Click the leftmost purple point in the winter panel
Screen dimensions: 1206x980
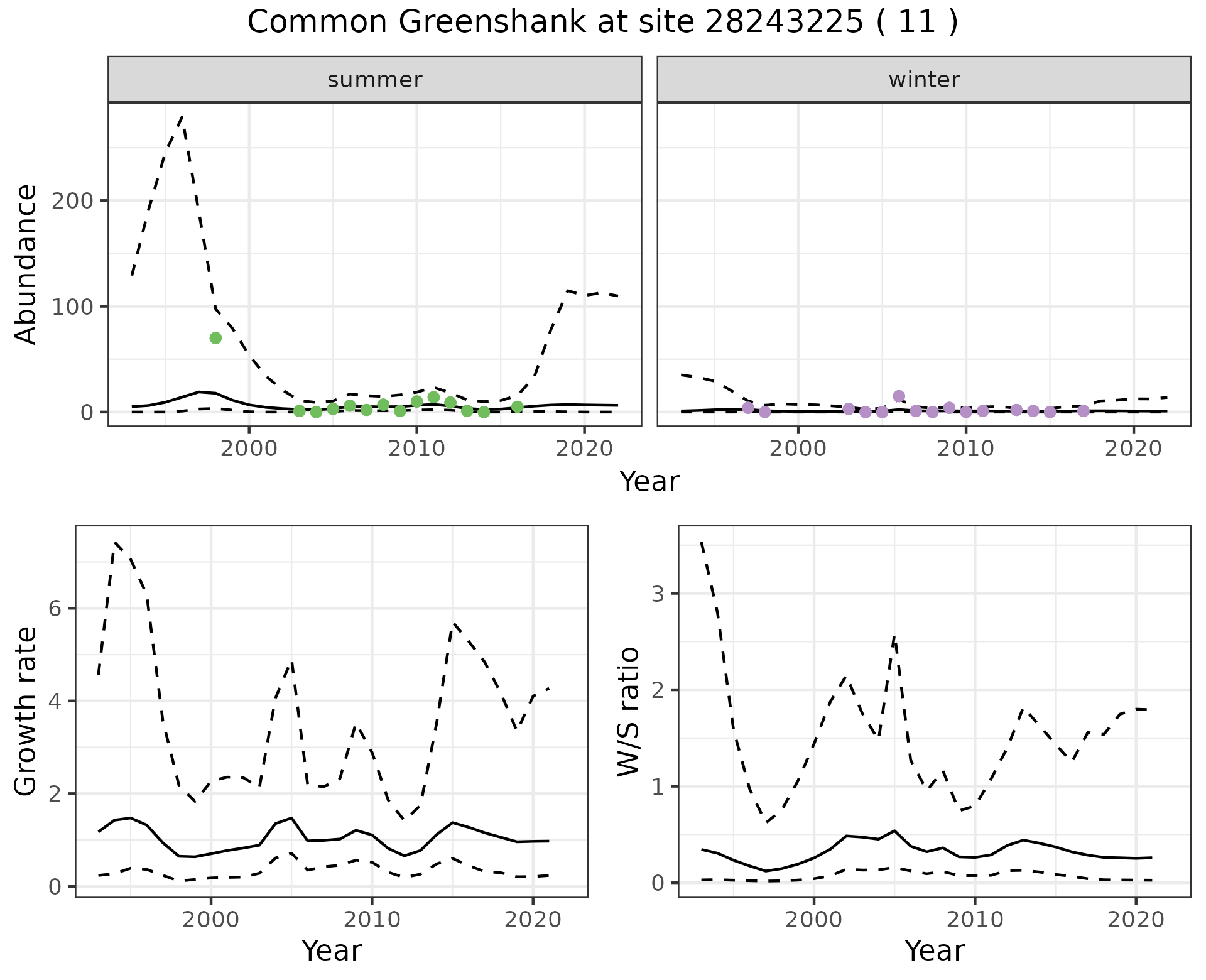tap(748, 408)
